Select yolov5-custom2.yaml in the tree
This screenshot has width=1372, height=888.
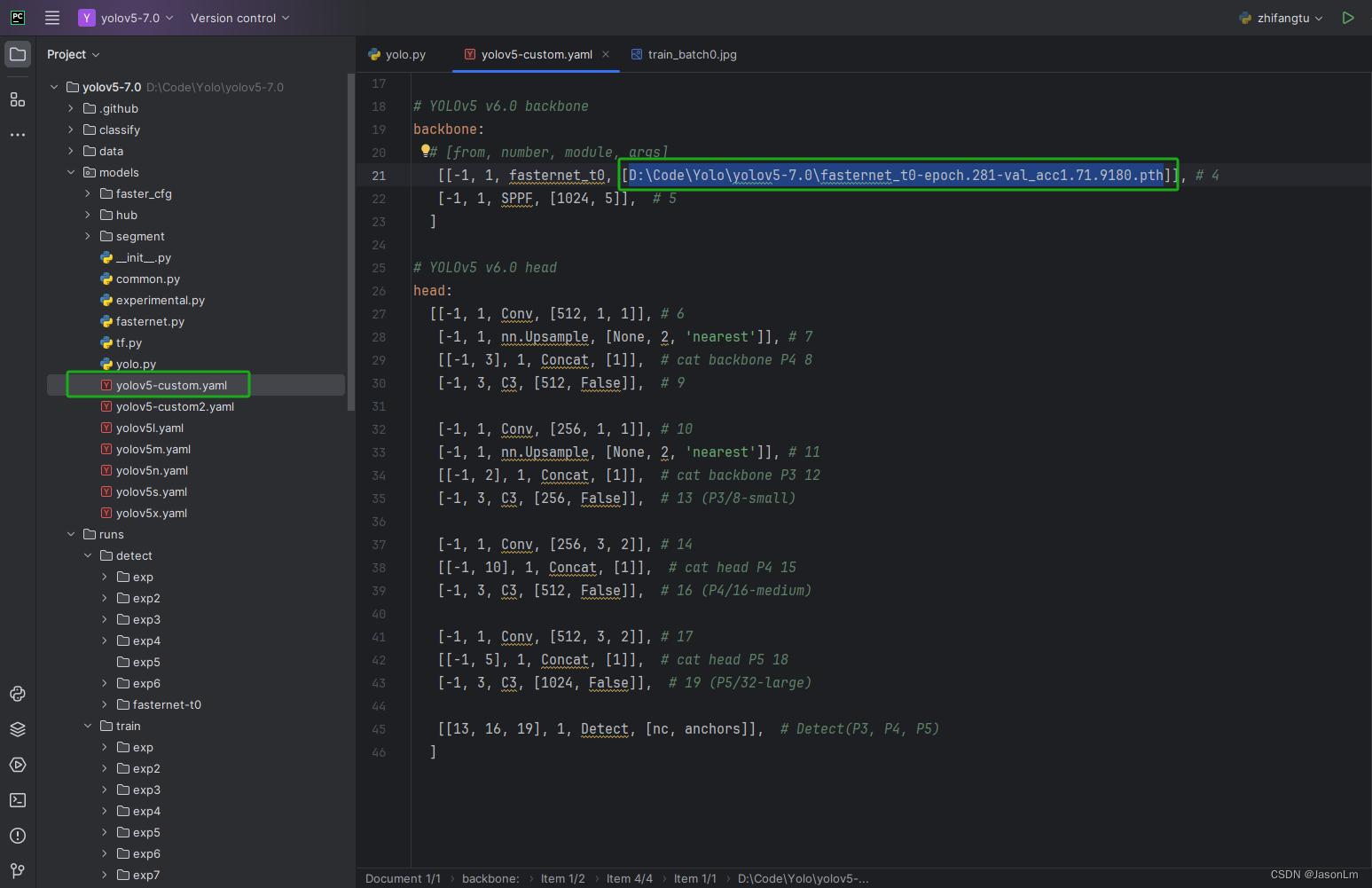175,406
